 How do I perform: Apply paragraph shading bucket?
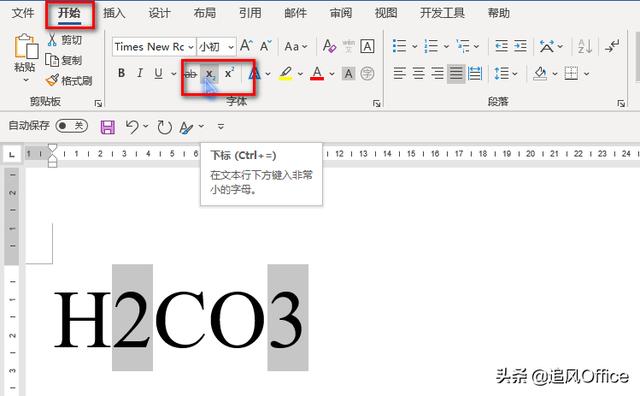tap(540, 74)
